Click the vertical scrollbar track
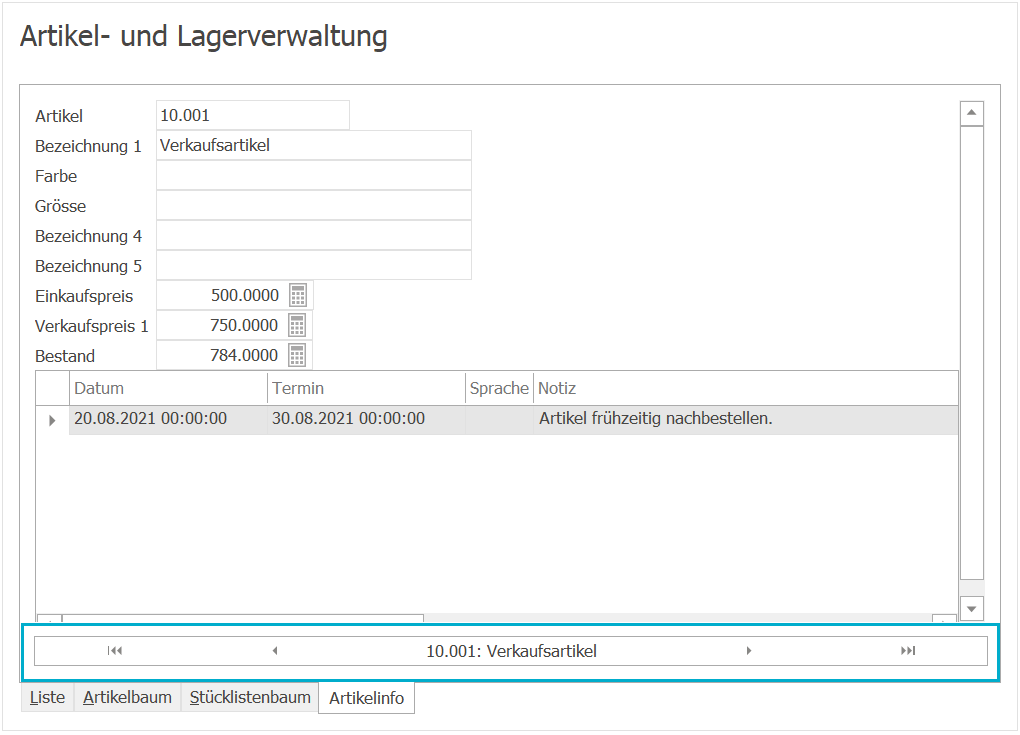 click(x=971, y=587)
